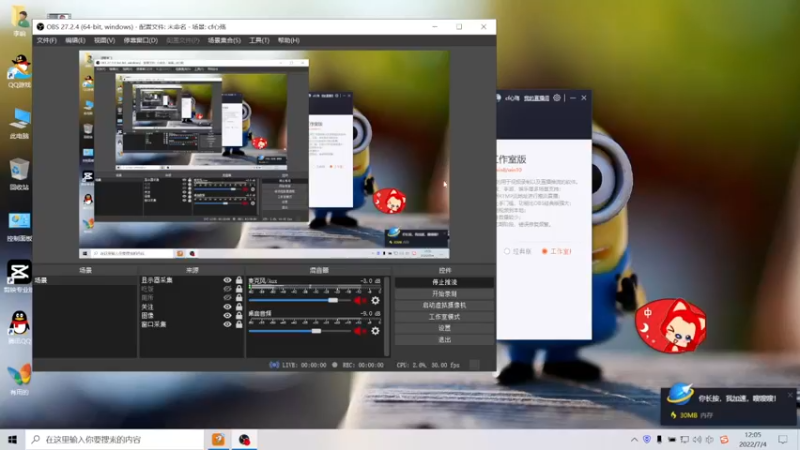Open settings gear in side window title
Image resolution: width=800 pixels, height=450 pixels.
click(x=557, y=97)
